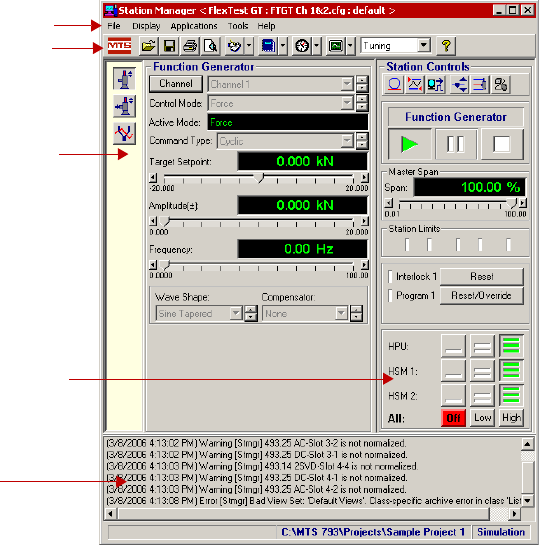Click the Channel button
539x545 pixels.
pos(176,84)
